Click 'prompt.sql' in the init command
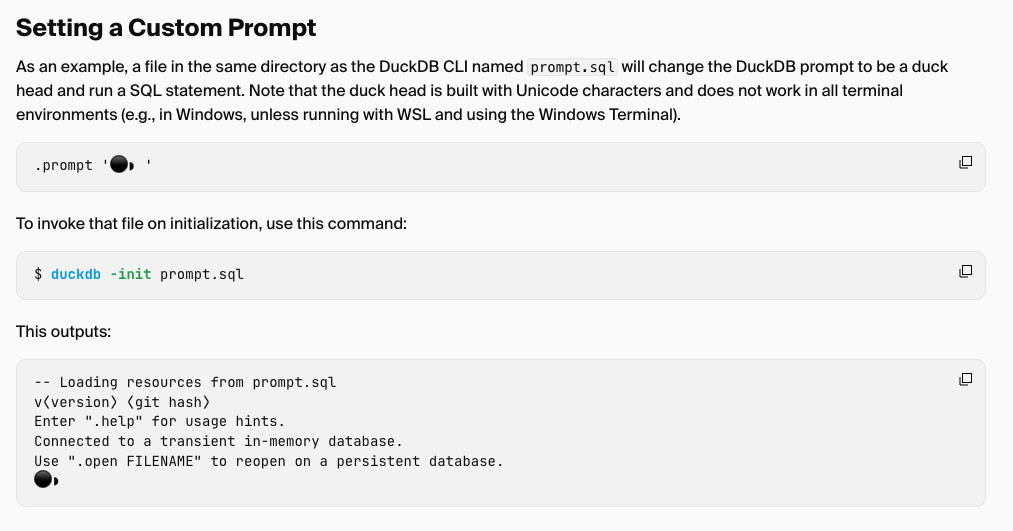 pyautogui.click(x=202, y=275)
